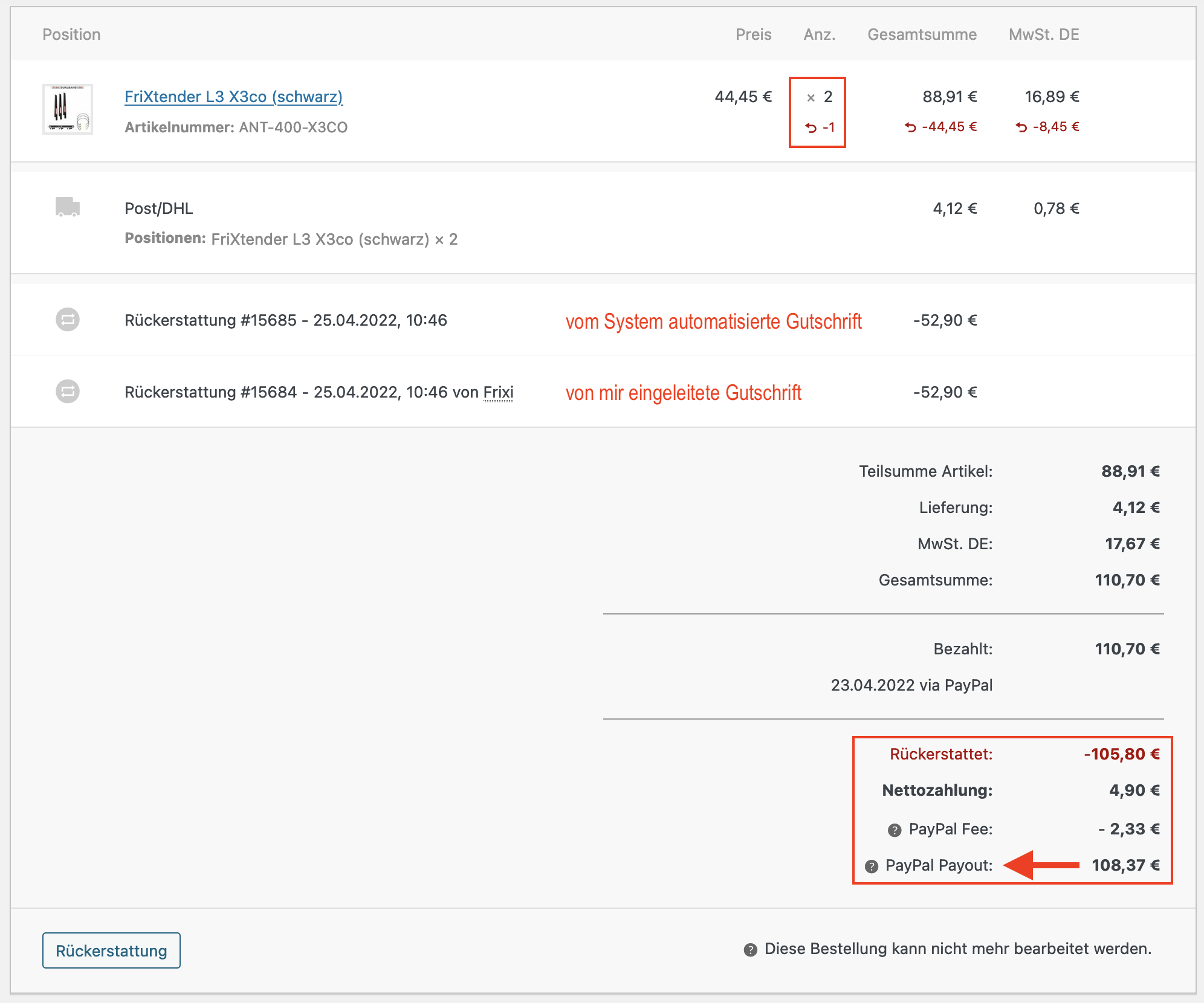Click refunded tax -8,45 € arrow icon

[1021, 127]
